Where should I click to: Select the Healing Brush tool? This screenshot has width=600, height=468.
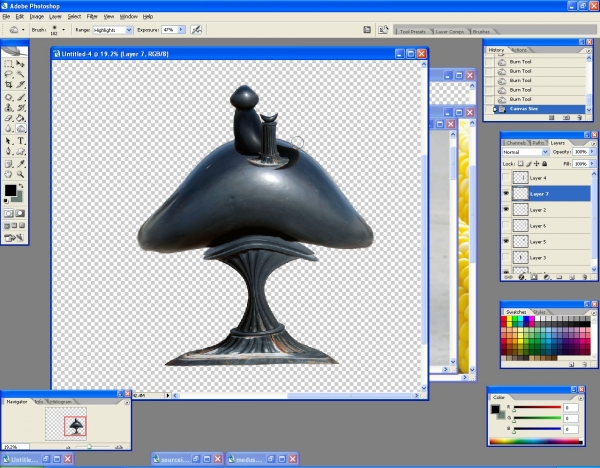(8, 98)
